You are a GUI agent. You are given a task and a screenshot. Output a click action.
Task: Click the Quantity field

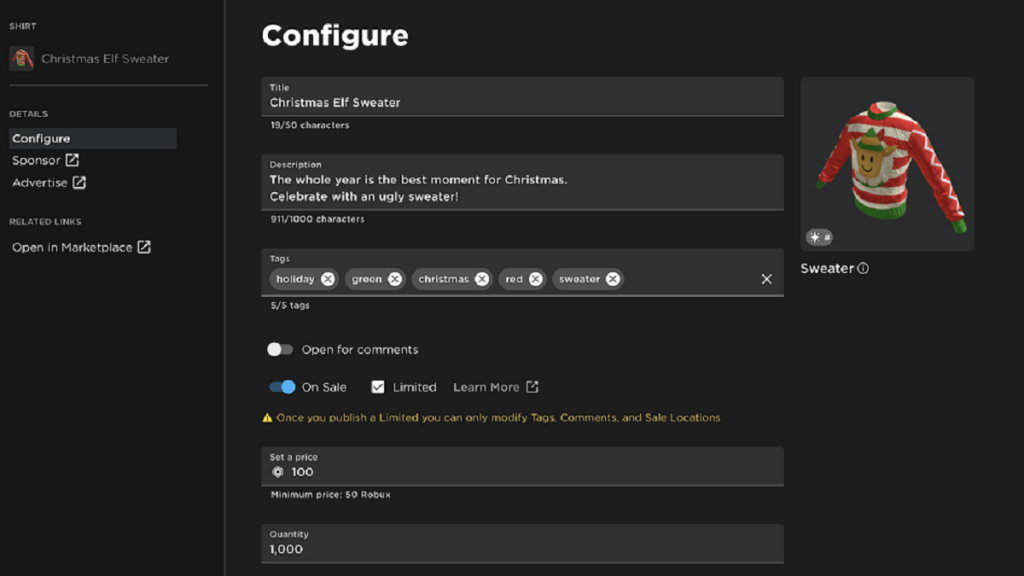[x=522, y=543]
